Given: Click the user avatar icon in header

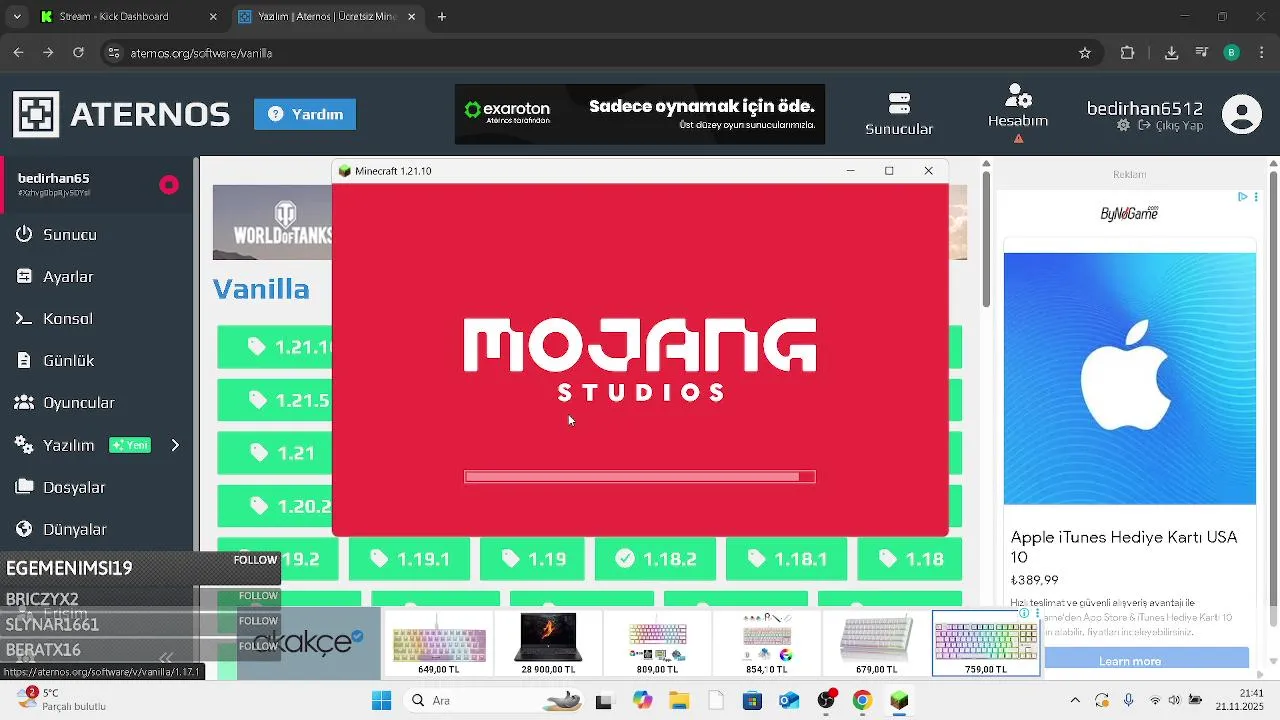Looking at the screenshot, I should (x=1242, y=114).
